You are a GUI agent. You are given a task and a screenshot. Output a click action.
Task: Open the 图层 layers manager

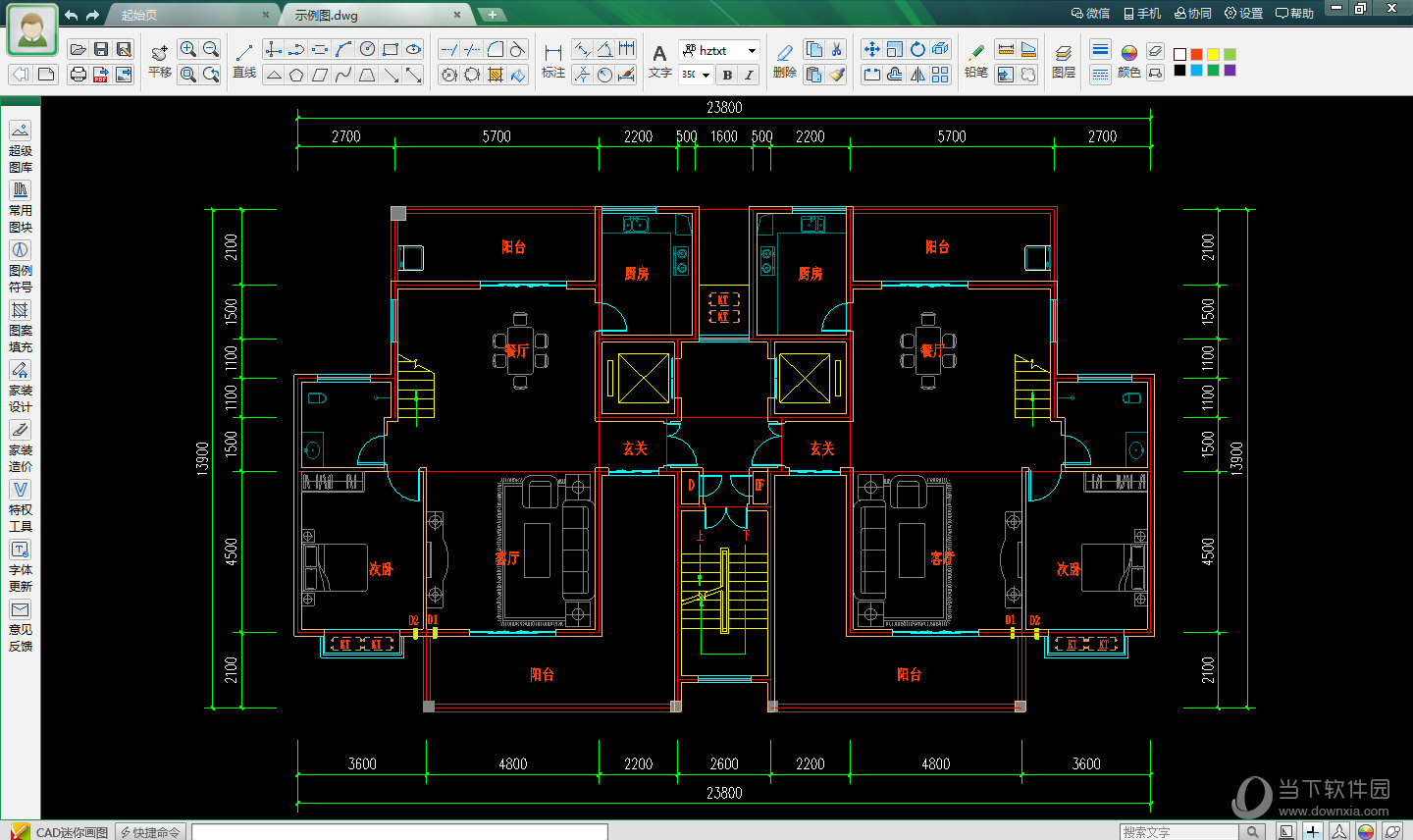click(1064, 60)
